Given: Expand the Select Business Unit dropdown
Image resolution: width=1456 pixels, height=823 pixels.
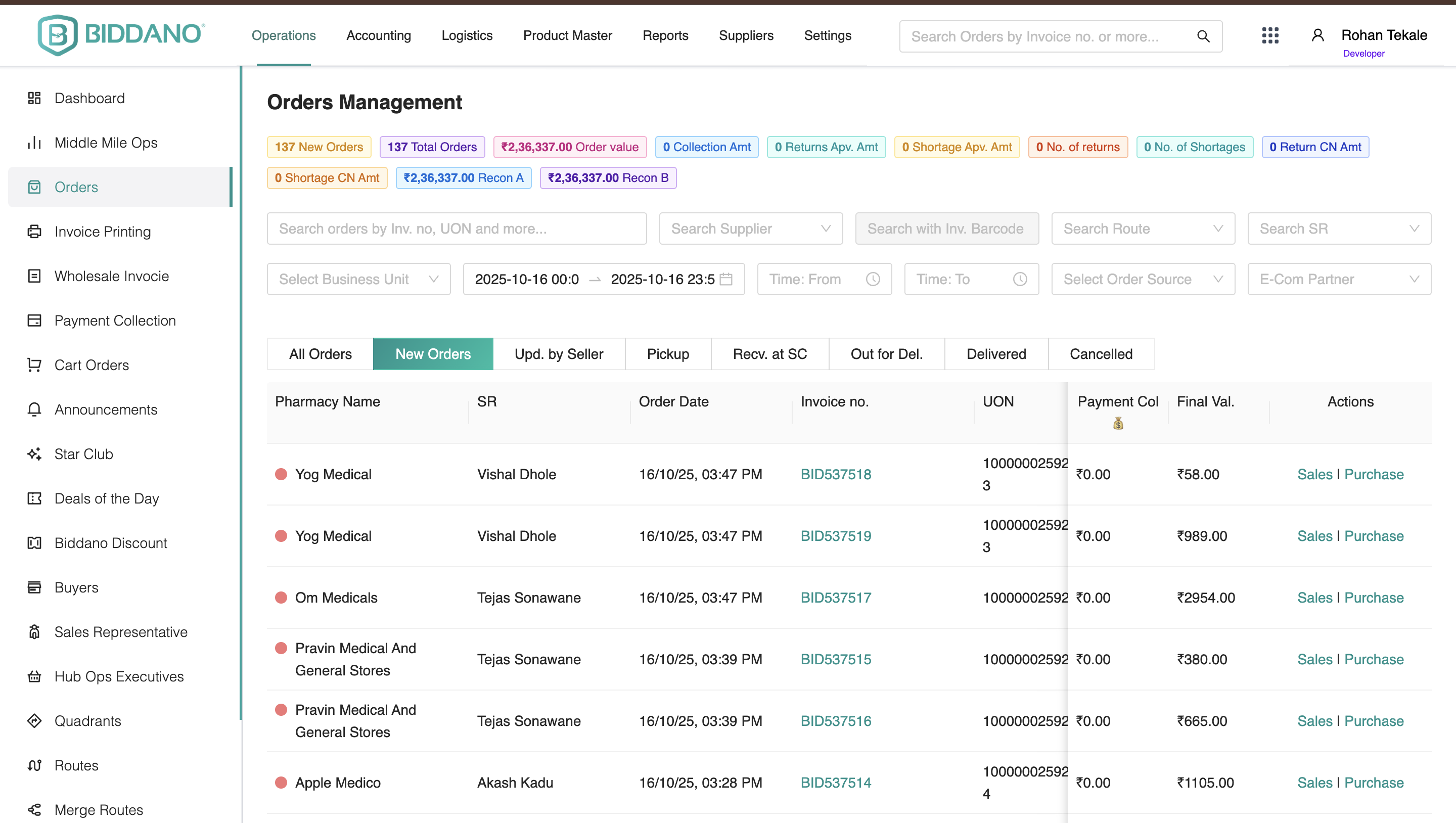Looking at the screenshot, I should pyautogui.click(x=358, y=279).
